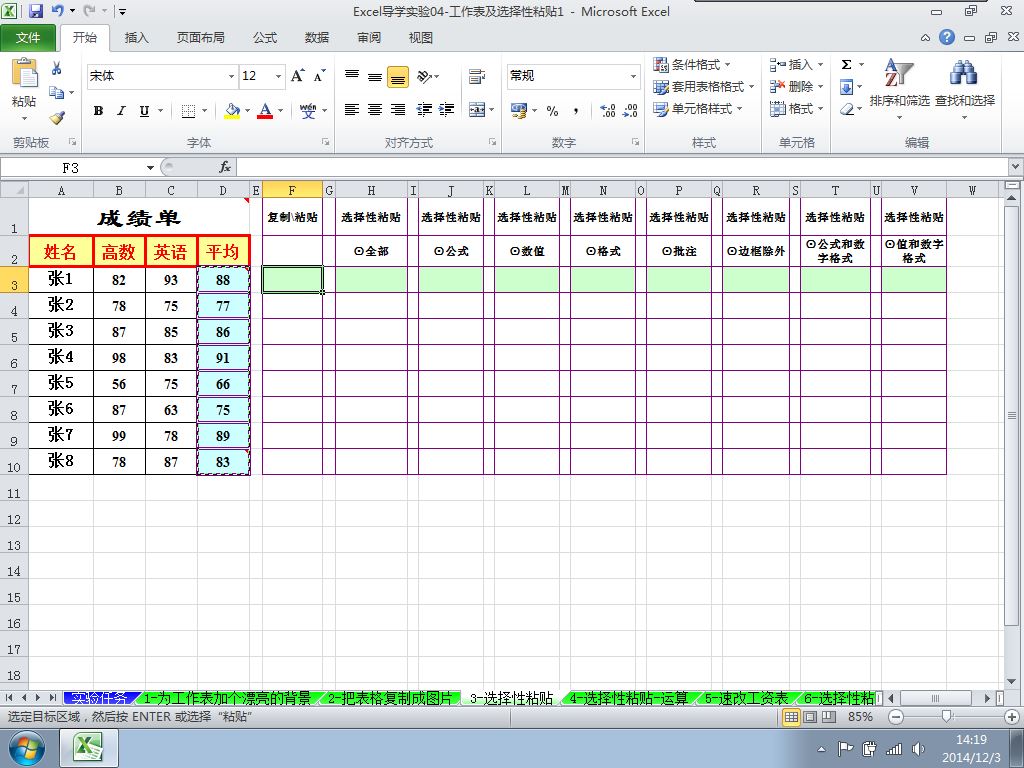Align text to top of cell
Image resolution: width=1024 pixels, height=768 pixels.
pyautogui.click(x=352, y=76)
